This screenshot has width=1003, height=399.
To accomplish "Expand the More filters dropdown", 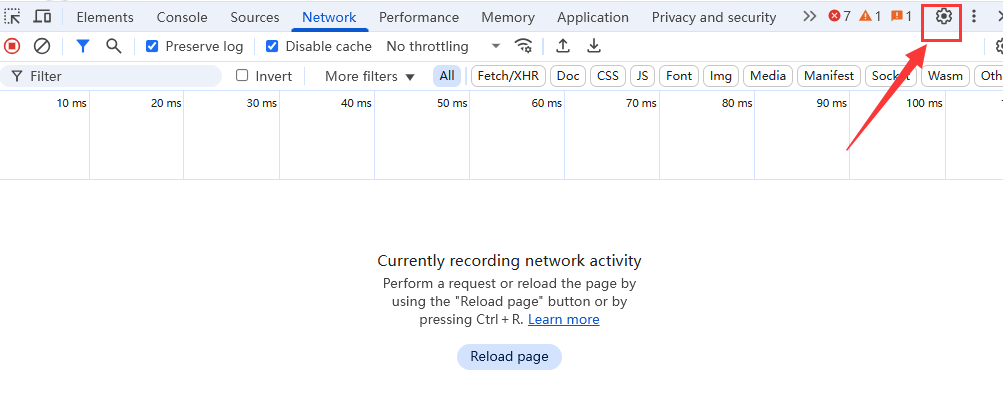I will pos(370,76).
